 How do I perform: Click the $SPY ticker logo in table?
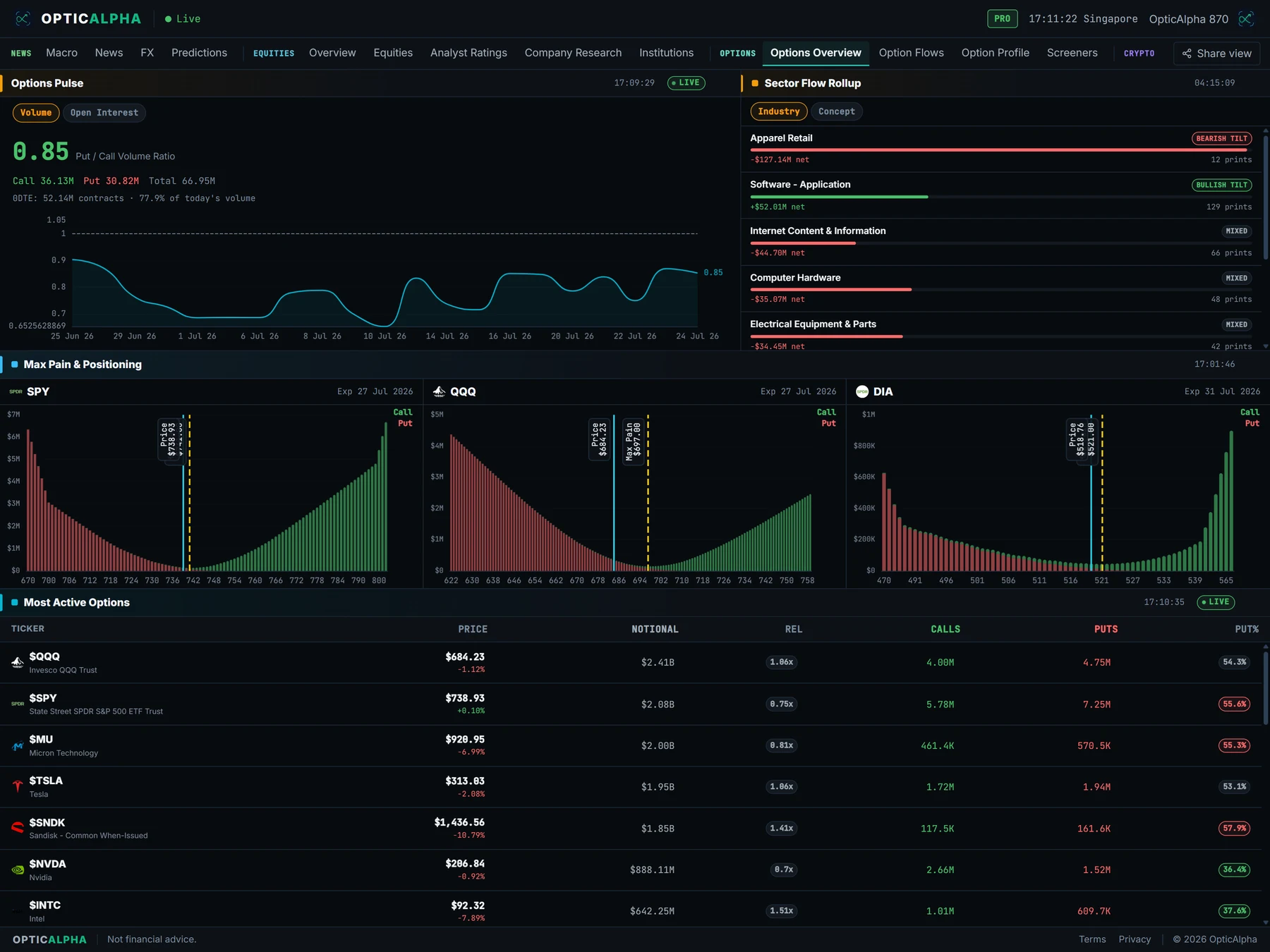pyautogui.click(x=18, y=704)
